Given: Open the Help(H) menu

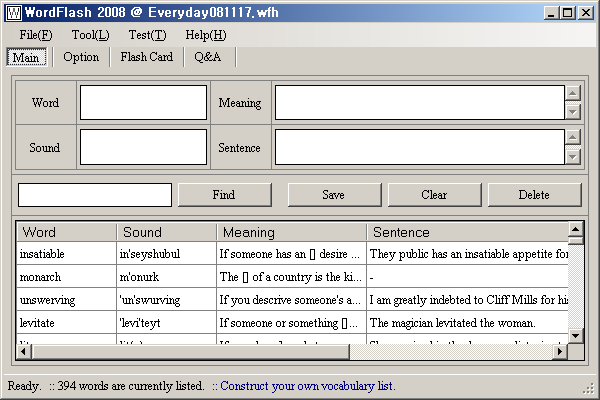Looking at the screenshot, I should (206, 35).
